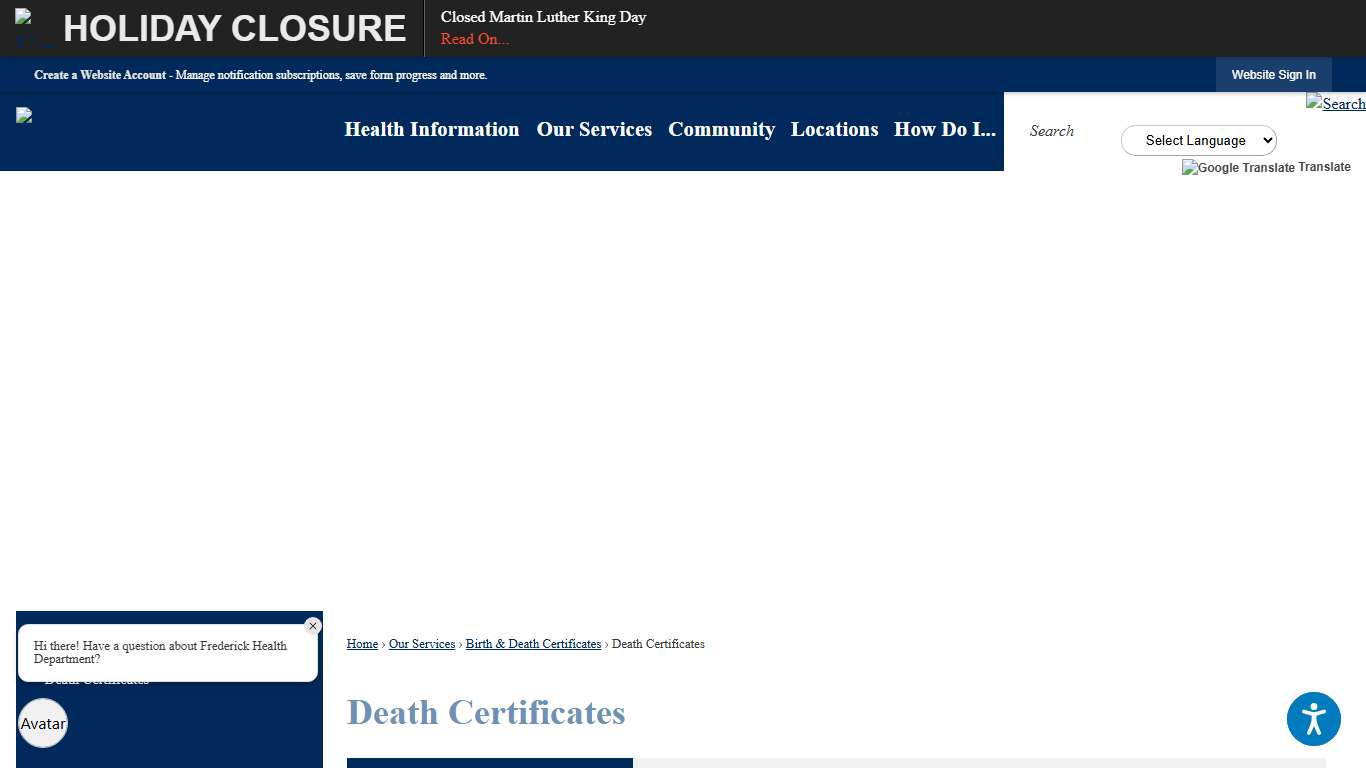The height and width of the screenshot is (768, 1366).
Task: Open the chatbot via the Avatar icon
Action: tap(42, 723)
